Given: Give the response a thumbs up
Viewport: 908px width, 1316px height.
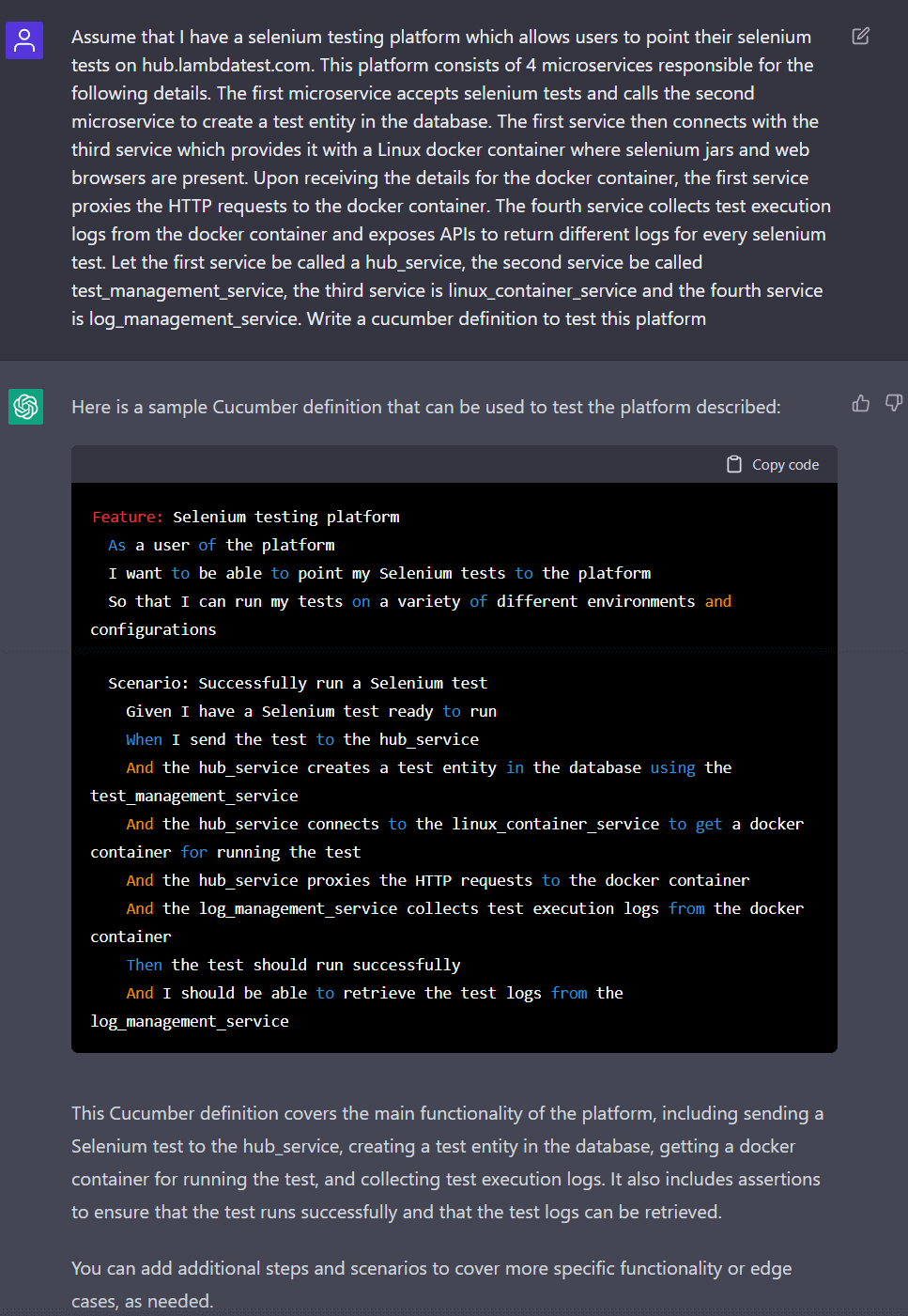Looking at the screenshot, I should 860,404.
